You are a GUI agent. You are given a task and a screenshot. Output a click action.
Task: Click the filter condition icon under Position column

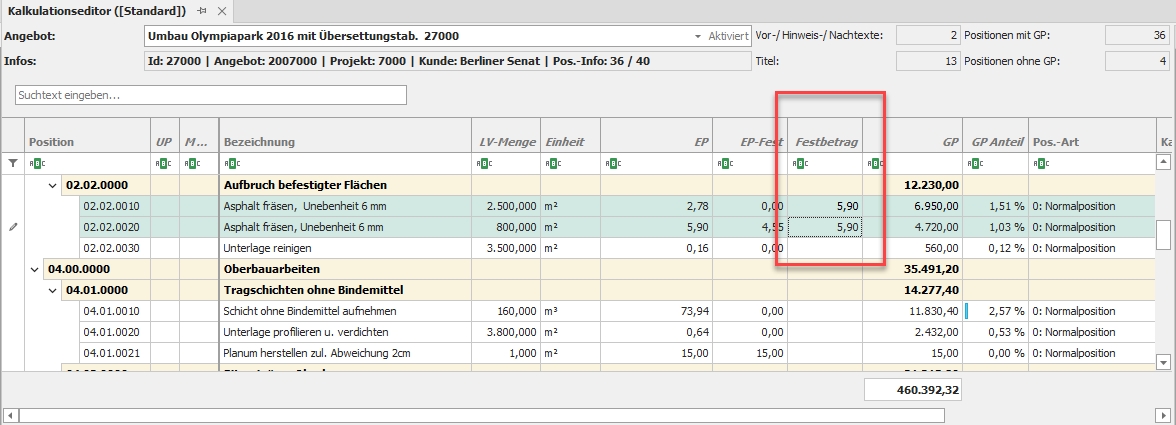click(36, 162)
